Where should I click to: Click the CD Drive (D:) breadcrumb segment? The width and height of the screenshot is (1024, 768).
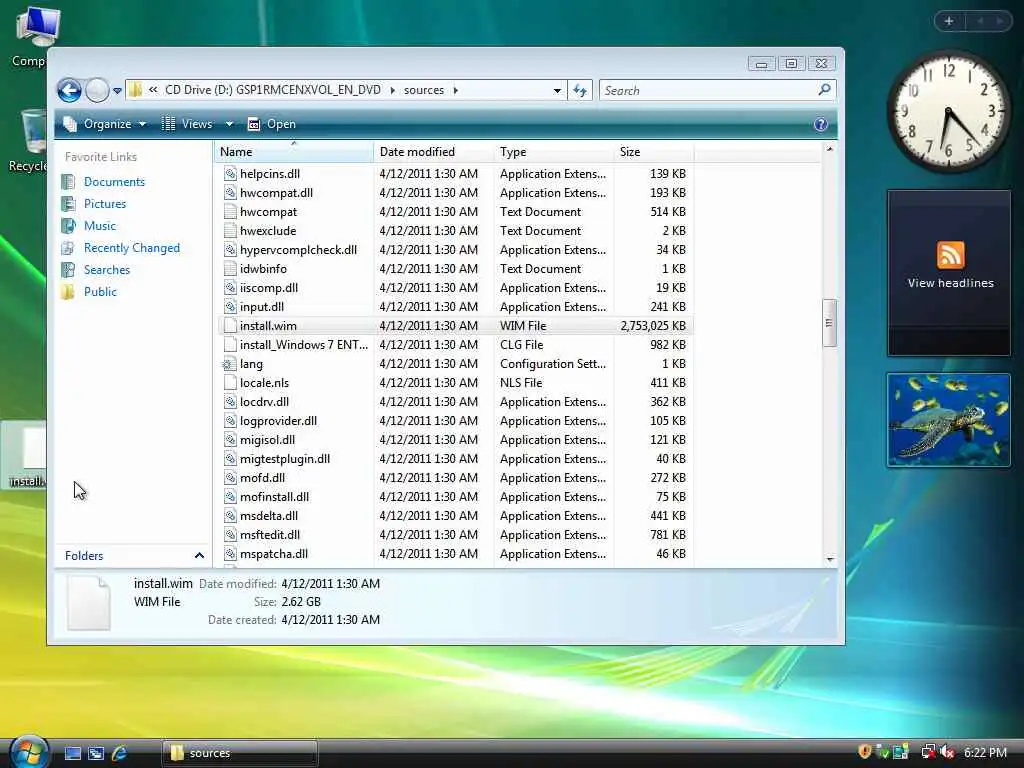[273, 90]
